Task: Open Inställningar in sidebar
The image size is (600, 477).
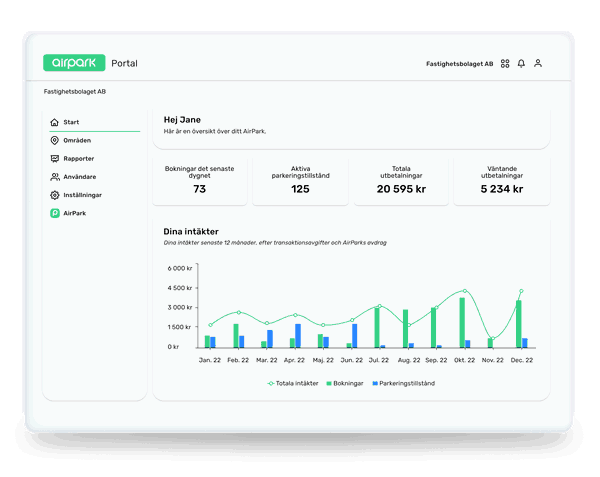Action: coord(95,195)
